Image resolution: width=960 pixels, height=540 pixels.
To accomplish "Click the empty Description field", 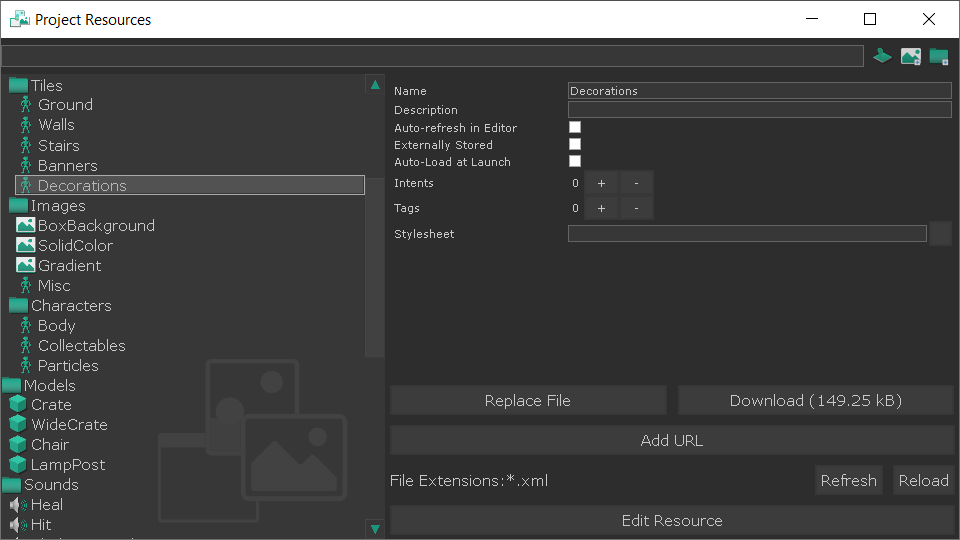I will (760, 110).
